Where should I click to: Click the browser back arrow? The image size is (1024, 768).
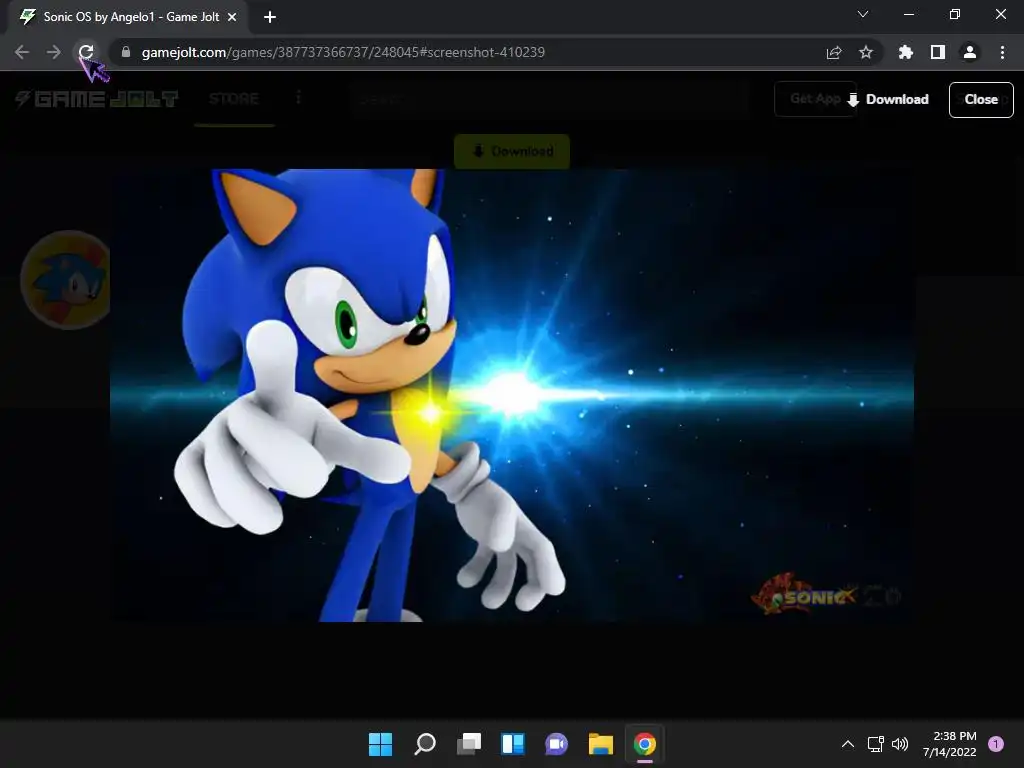click(22, 52)
